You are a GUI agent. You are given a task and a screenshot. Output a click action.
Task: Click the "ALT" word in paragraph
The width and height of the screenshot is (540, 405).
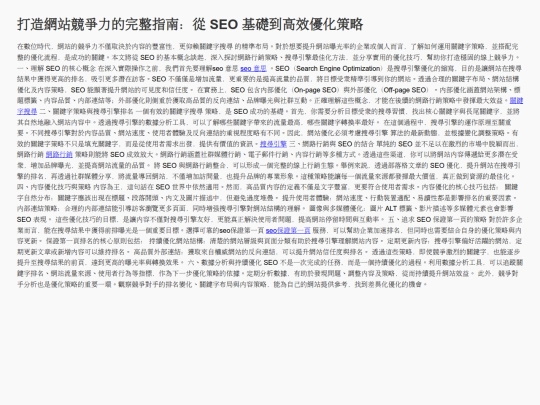[391, 209]
